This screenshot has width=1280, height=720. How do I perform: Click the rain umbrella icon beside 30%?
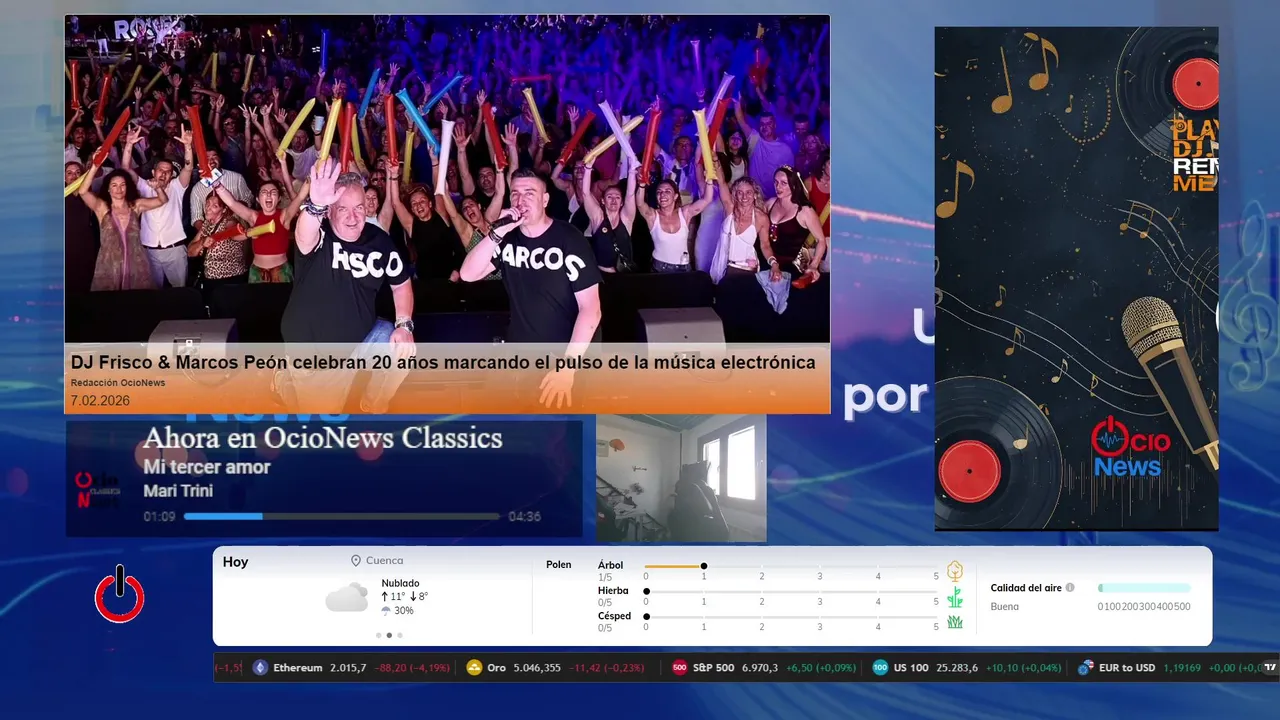386,610
